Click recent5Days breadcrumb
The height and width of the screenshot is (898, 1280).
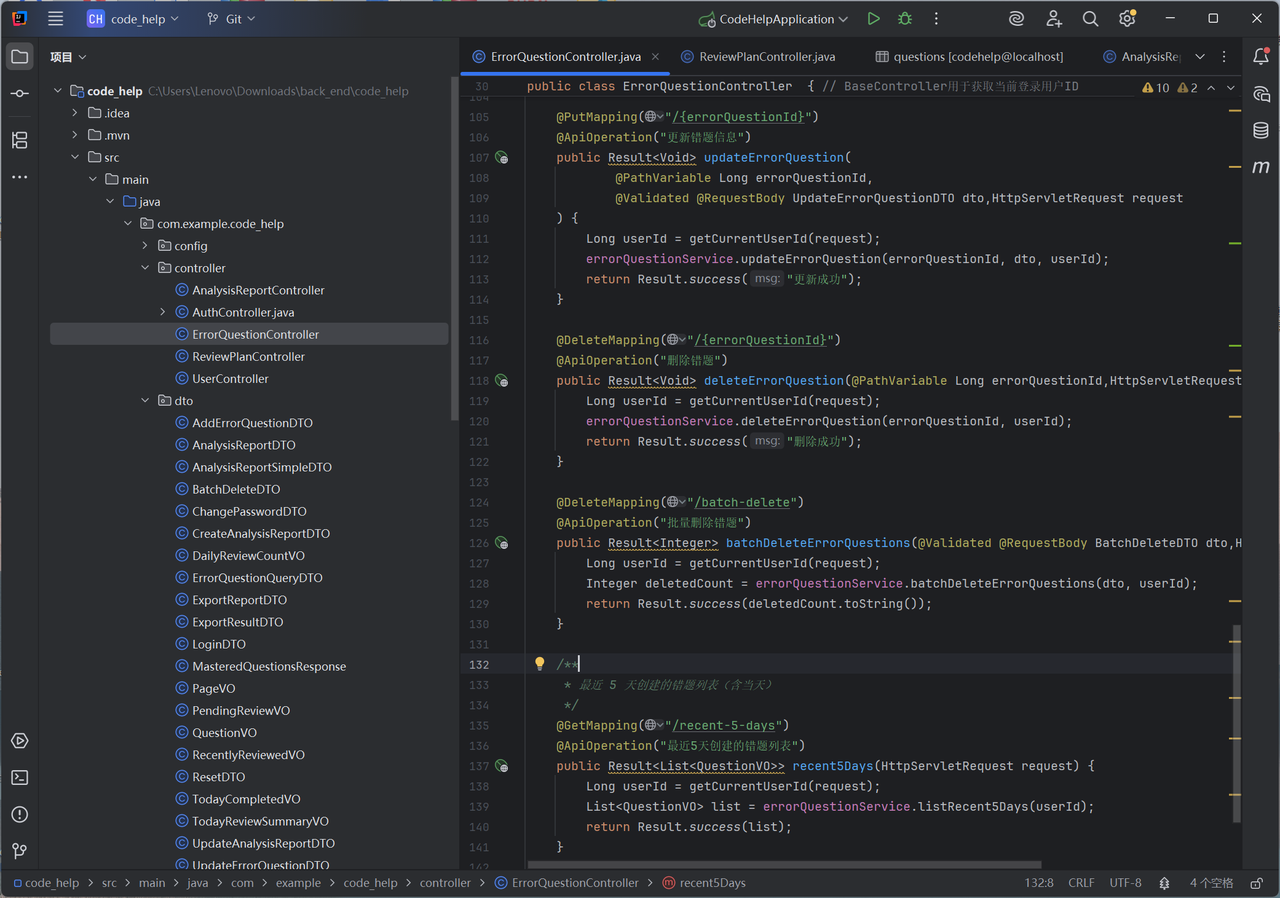click(x=704, y=883)
